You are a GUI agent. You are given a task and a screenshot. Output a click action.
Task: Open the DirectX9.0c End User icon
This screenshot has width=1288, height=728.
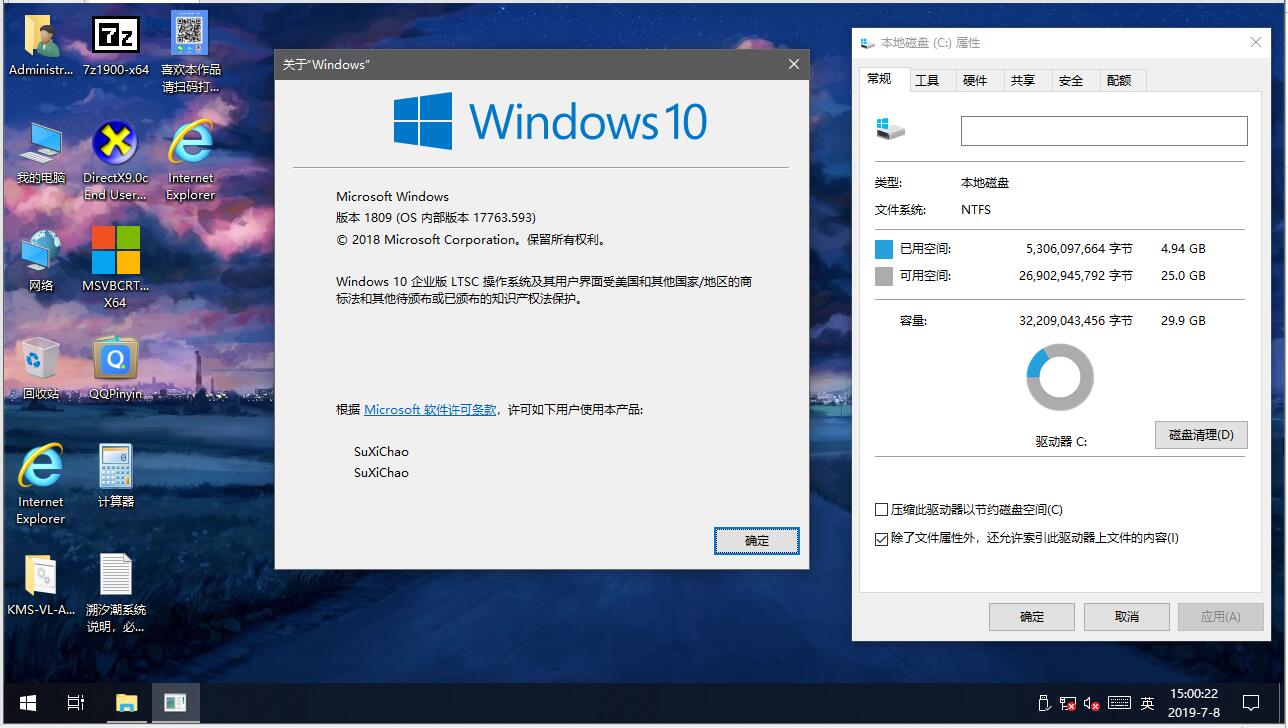(115, 161)
